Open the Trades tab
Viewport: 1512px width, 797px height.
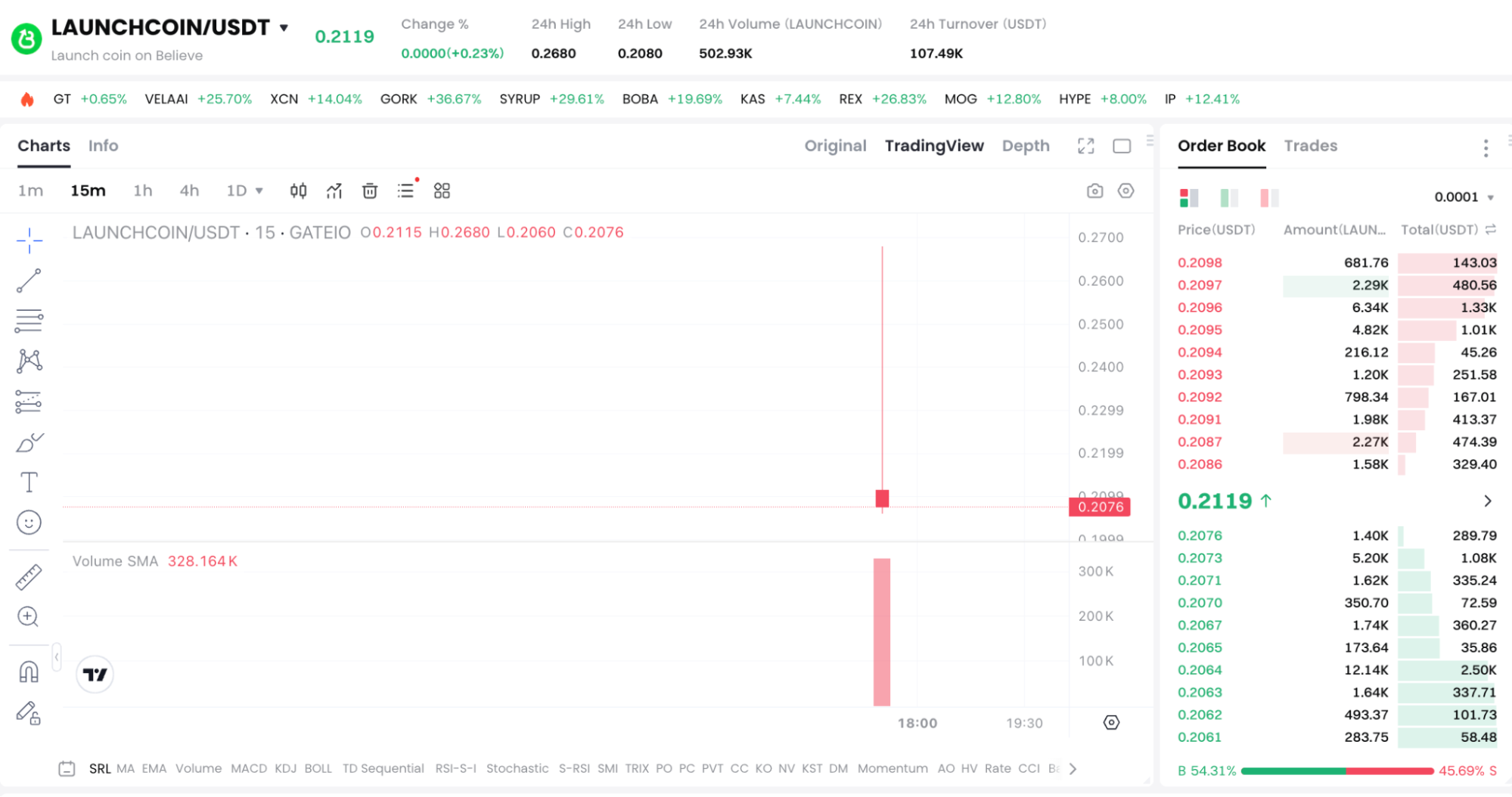point(1310,146)
